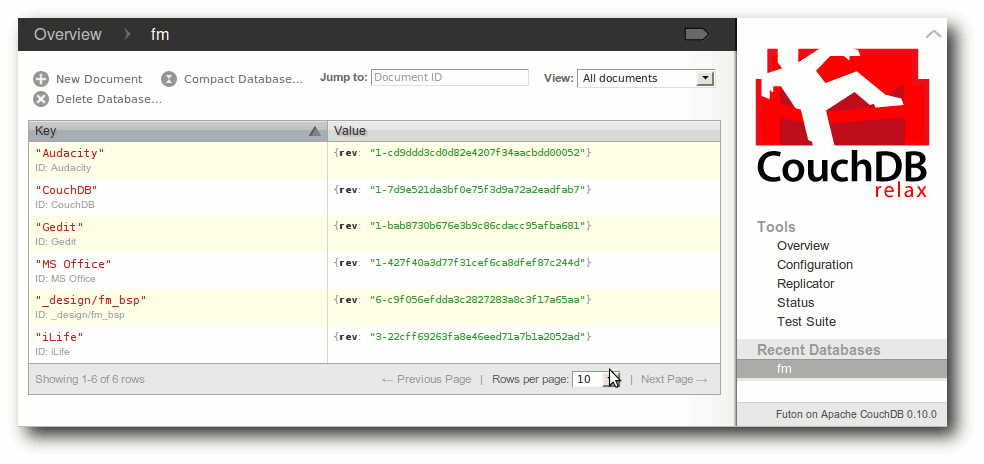The height and width of the screenshot is (464, 984).
Task: Click the Jump to Document ID field
Action: point(449,78)
